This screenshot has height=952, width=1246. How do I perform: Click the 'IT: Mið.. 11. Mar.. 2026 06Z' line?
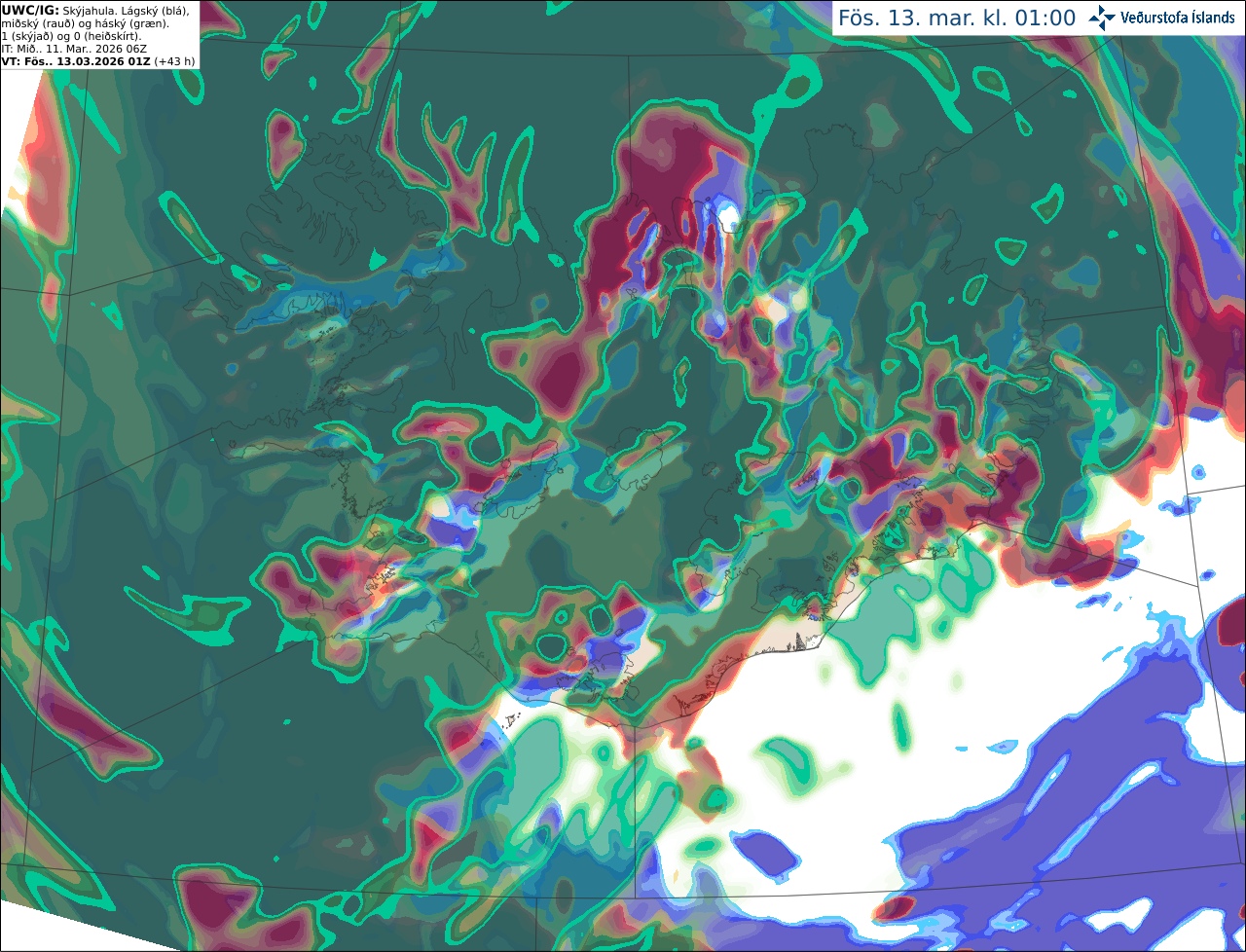(76, 48)
